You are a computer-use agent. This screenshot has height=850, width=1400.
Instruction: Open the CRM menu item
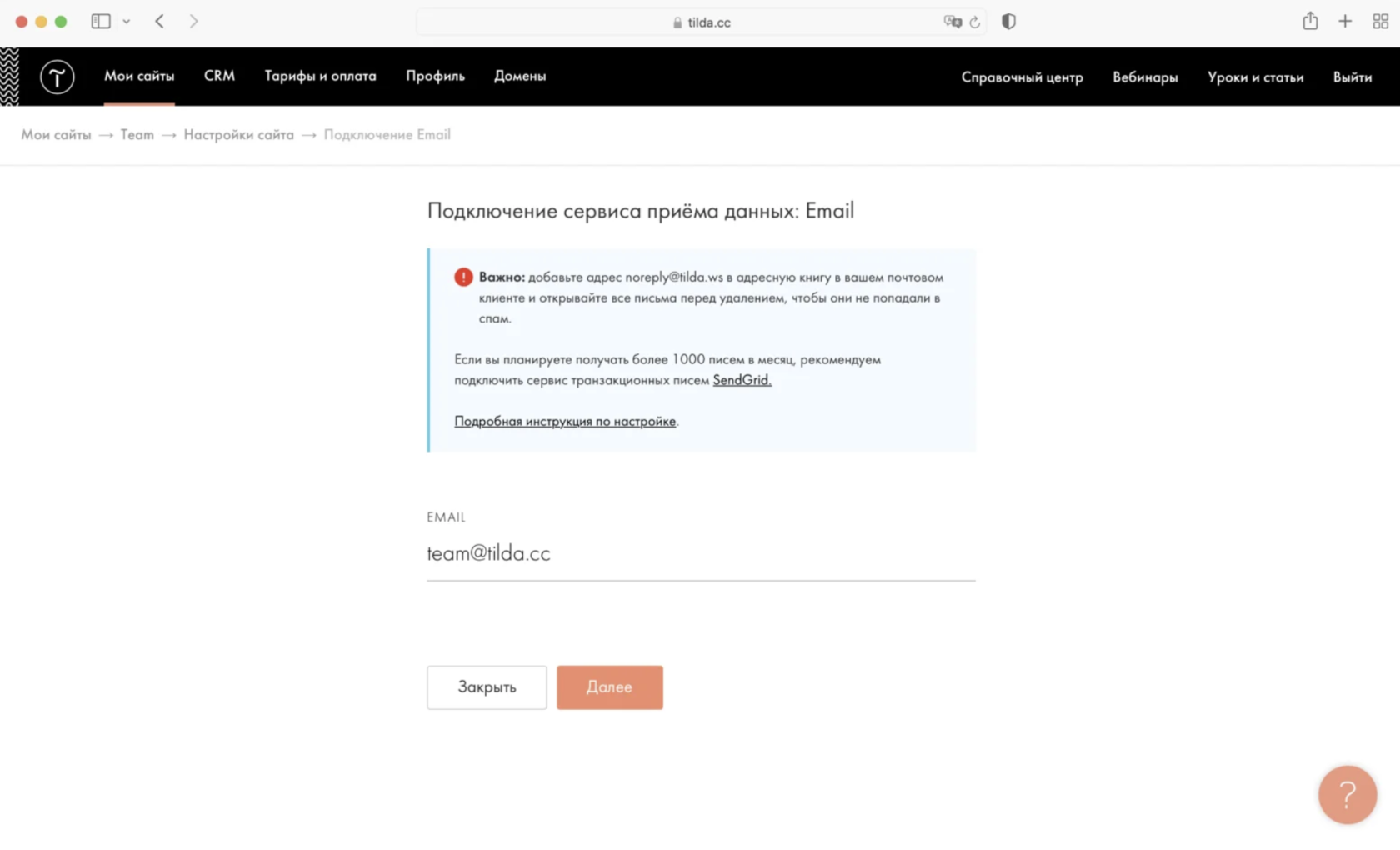[x=219, y=76]
